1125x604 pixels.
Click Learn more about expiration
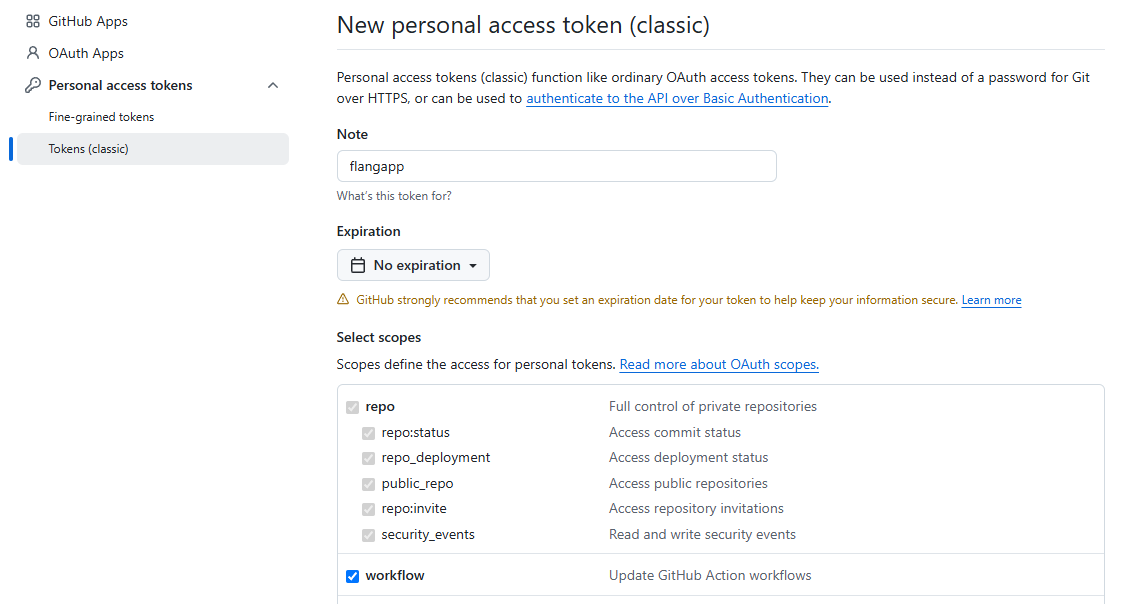click(x=991, y=300)
